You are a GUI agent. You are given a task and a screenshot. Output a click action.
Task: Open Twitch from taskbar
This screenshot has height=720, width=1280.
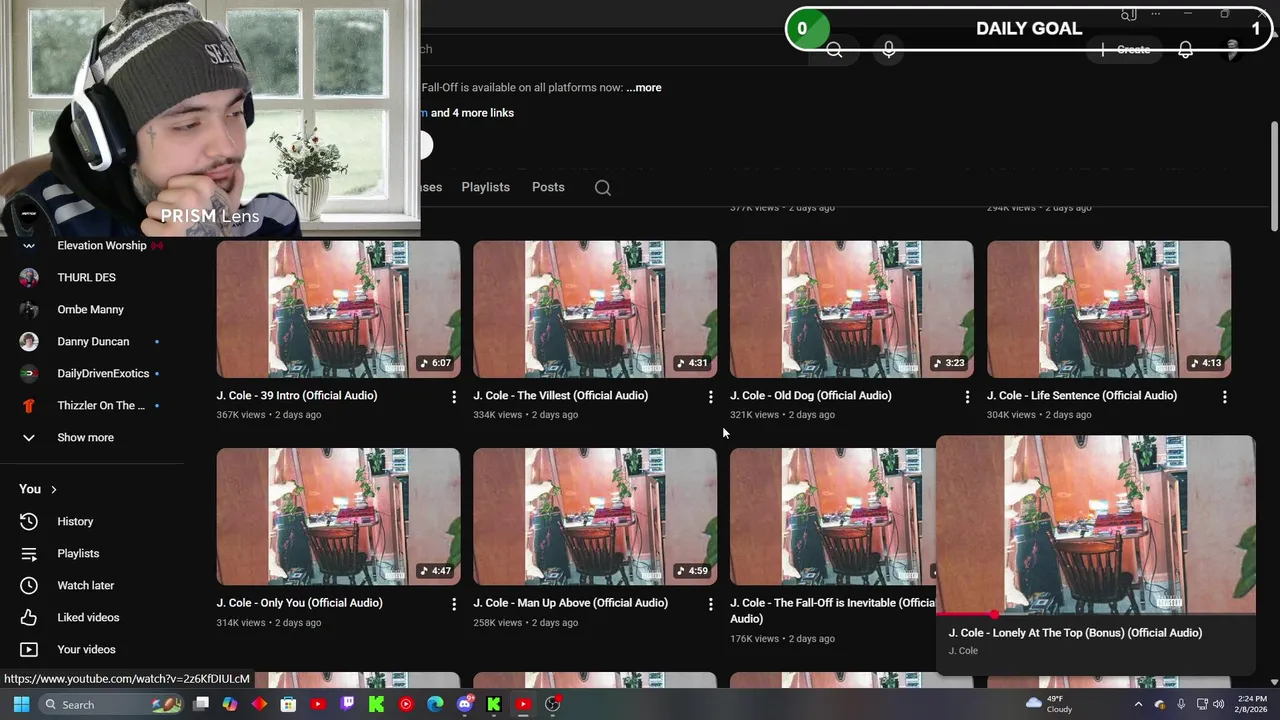[x=347, y=704]
